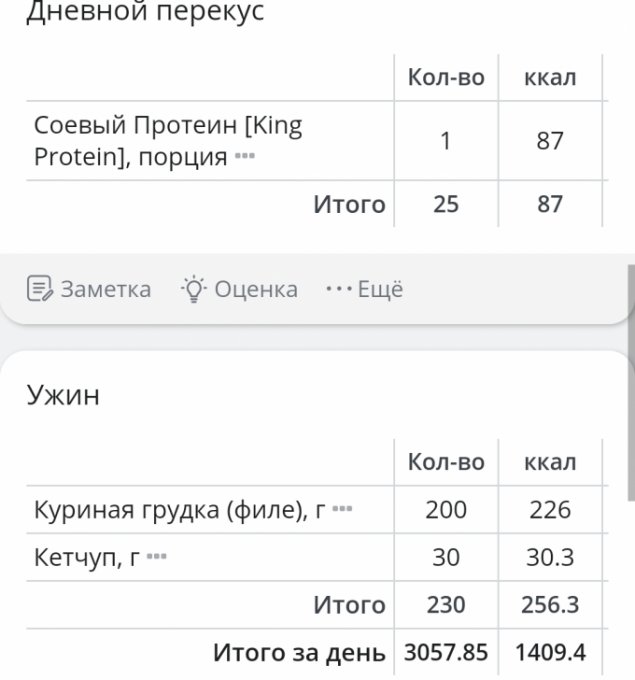Screen dimensions: 635x680
Task: Open the Куриная грудка (филе) food entry
Action: click(180, 510)
